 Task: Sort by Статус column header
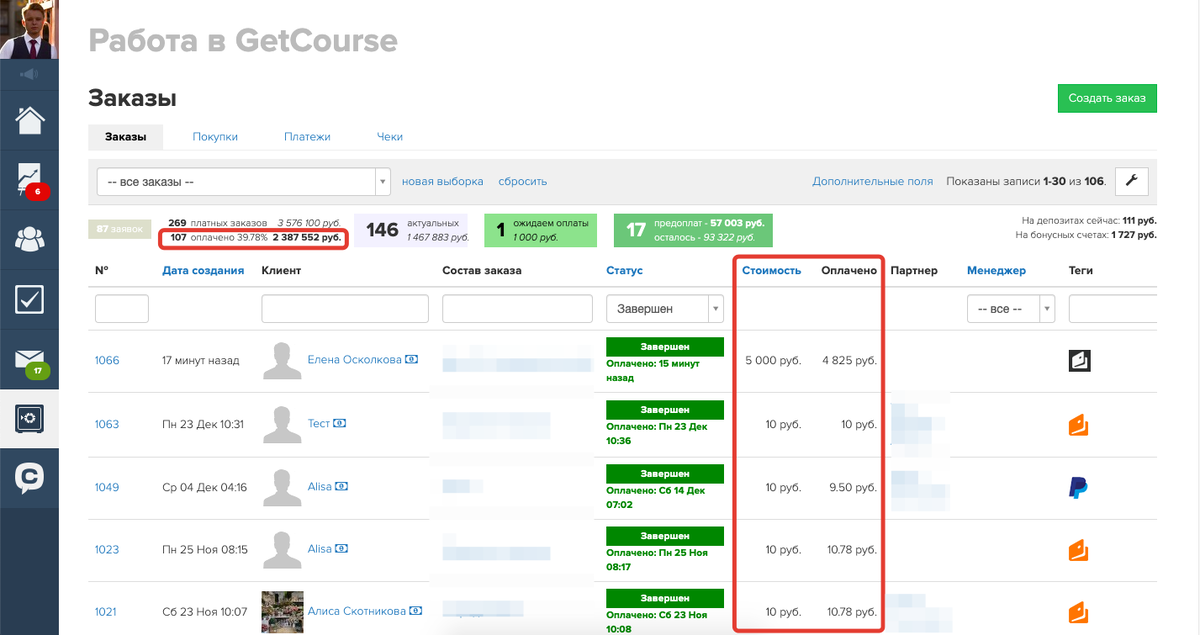(x=624, y=270)
